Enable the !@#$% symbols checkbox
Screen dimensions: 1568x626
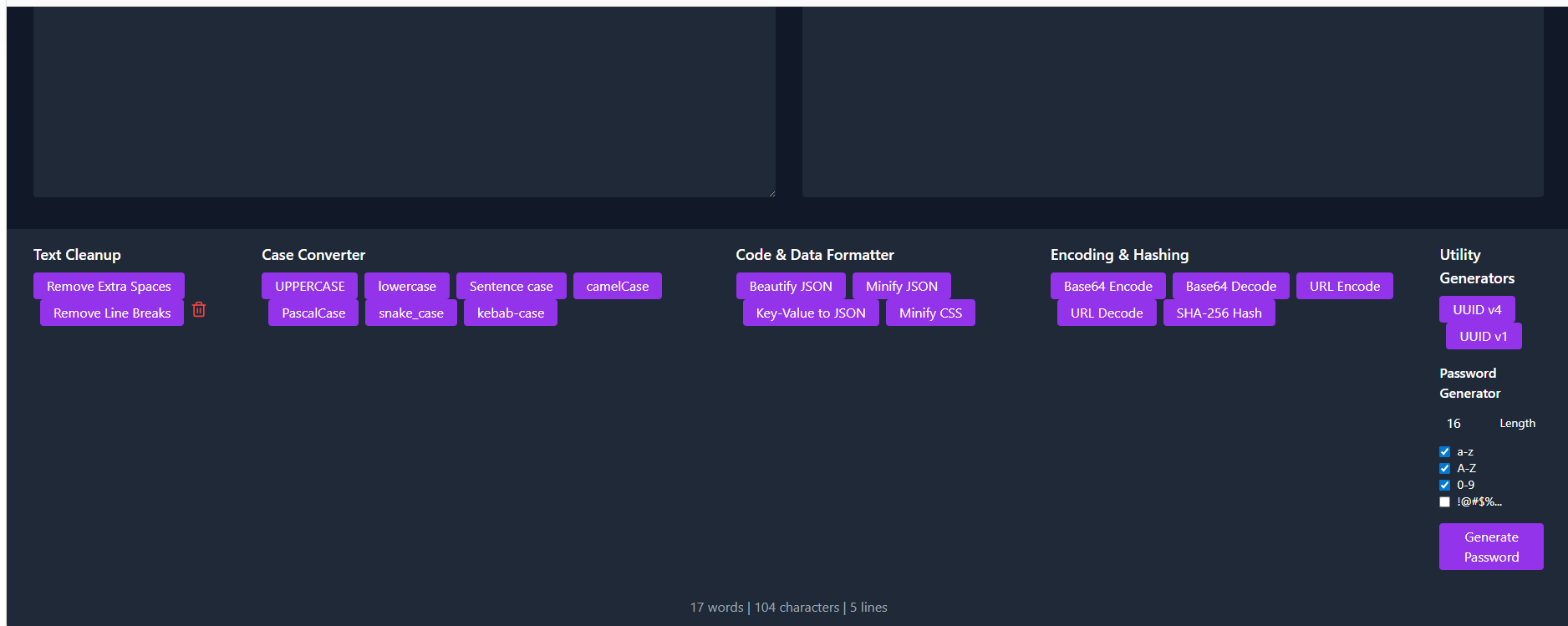pos(1444,501)
